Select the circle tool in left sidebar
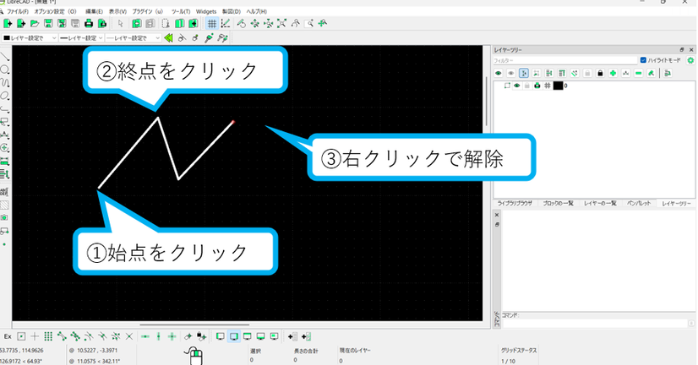 (x=4, y=69)
